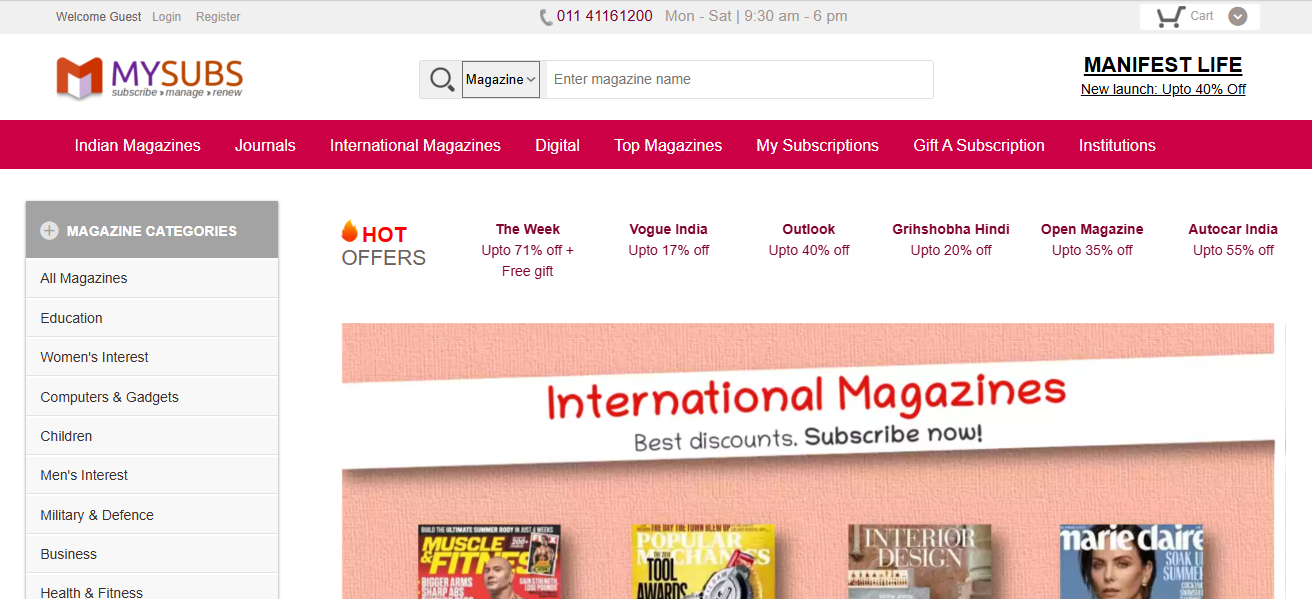Select the Women's Interest category
The width and height of the screenshot is (1312, 599).
coord(152,357)
